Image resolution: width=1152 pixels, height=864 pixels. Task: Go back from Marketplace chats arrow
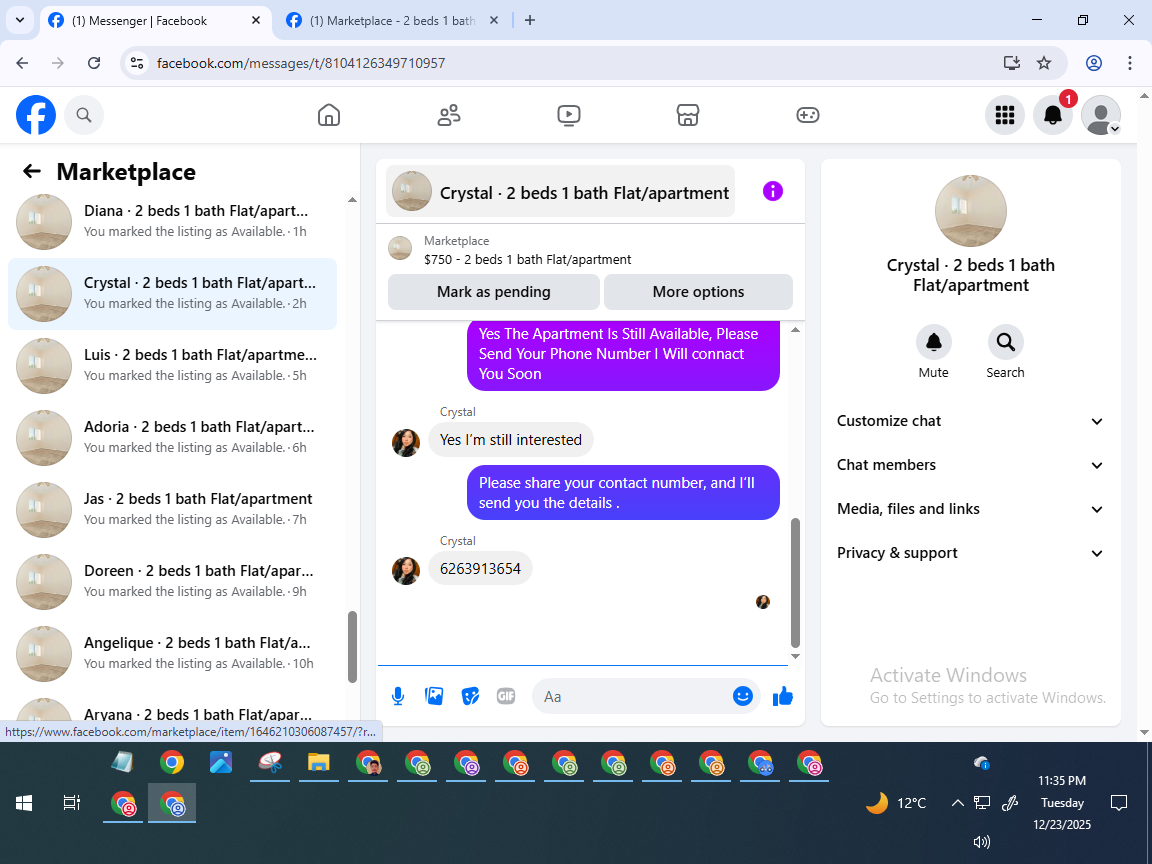(32, 171)
